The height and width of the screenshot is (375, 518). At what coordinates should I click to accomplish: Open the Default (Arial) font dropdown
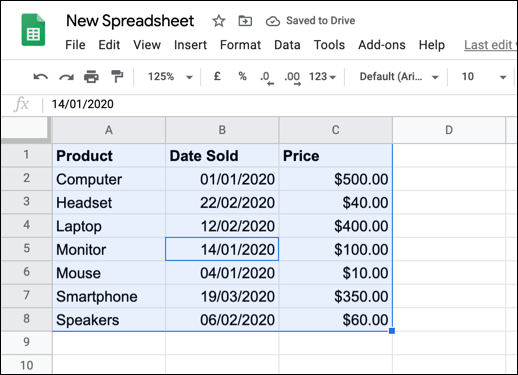coord(399,77)
